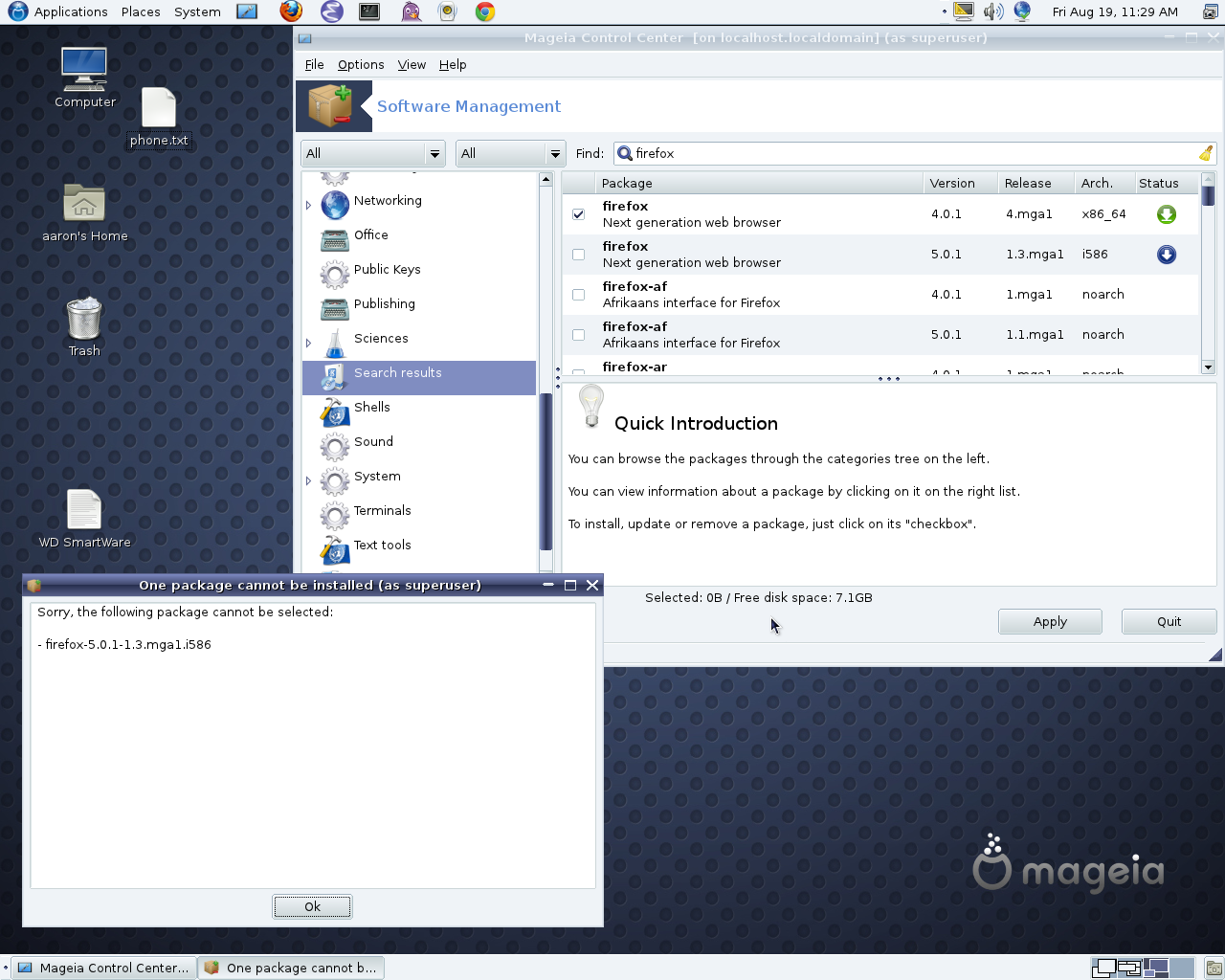Click the volume speaker icon in tray
The image size is (1225, 980).
tap(993, 11)
